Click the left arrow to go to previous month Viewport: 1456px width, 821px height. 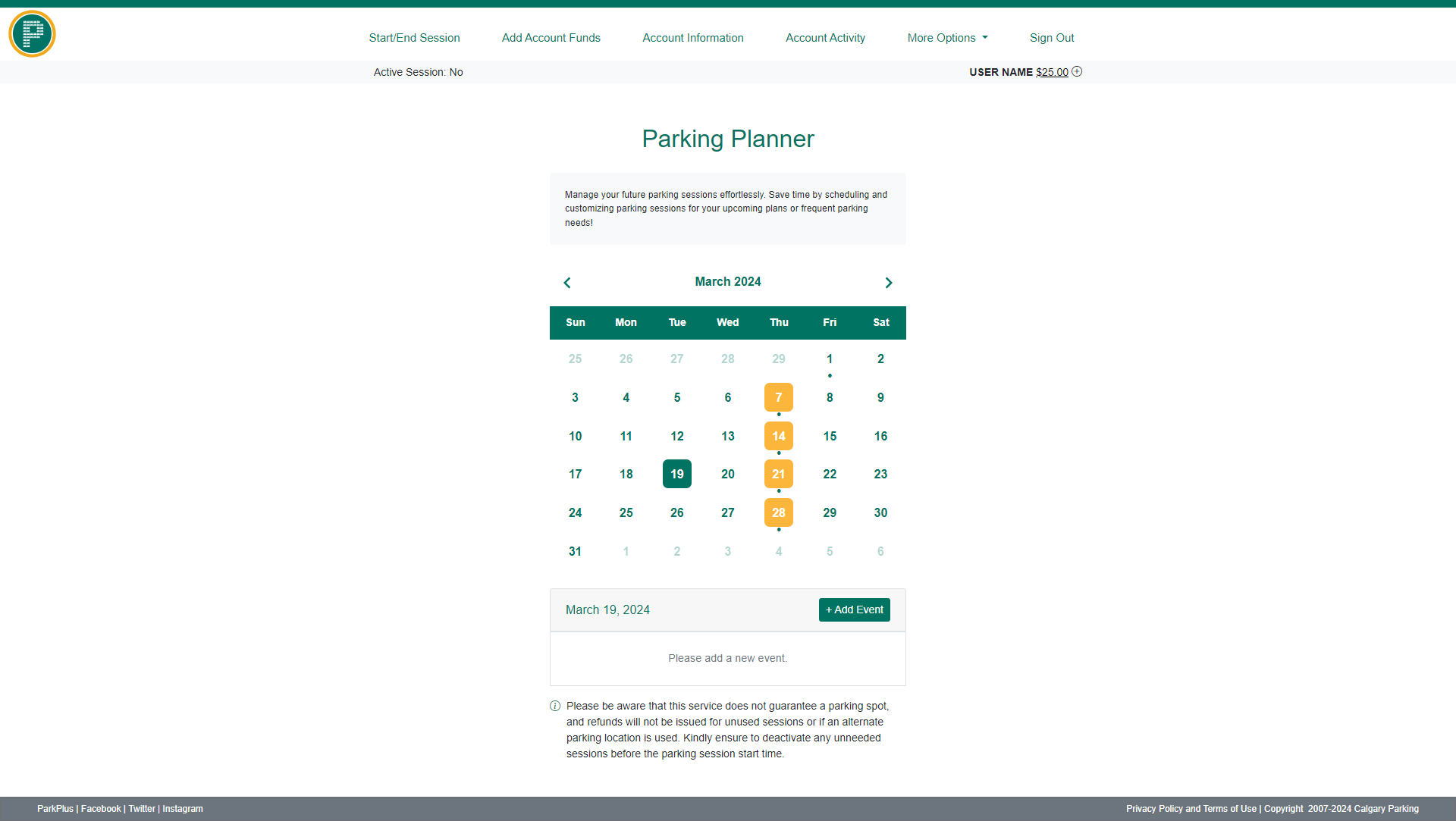coord(566,282)
